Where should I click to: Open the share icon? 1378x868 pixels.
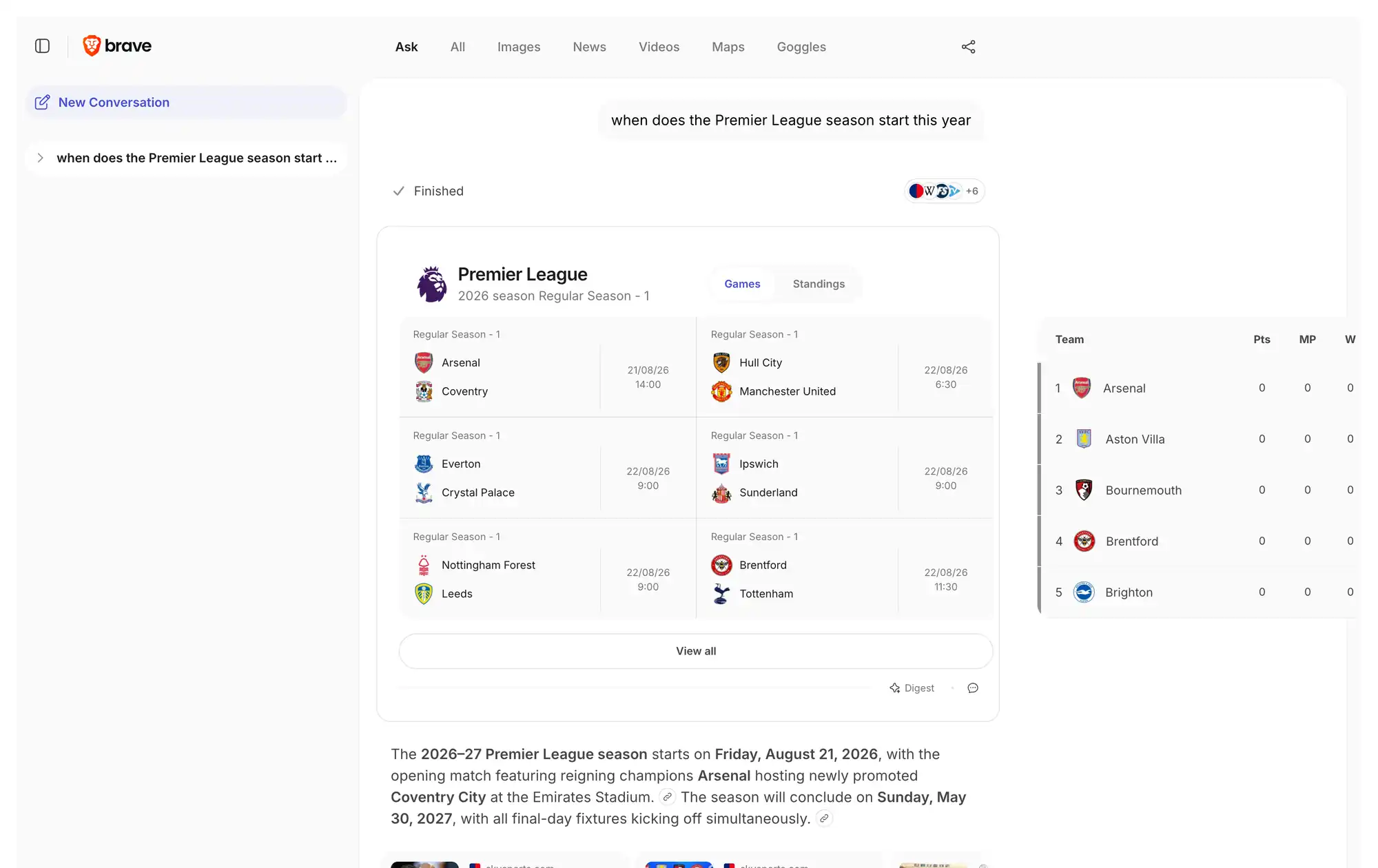968,47
